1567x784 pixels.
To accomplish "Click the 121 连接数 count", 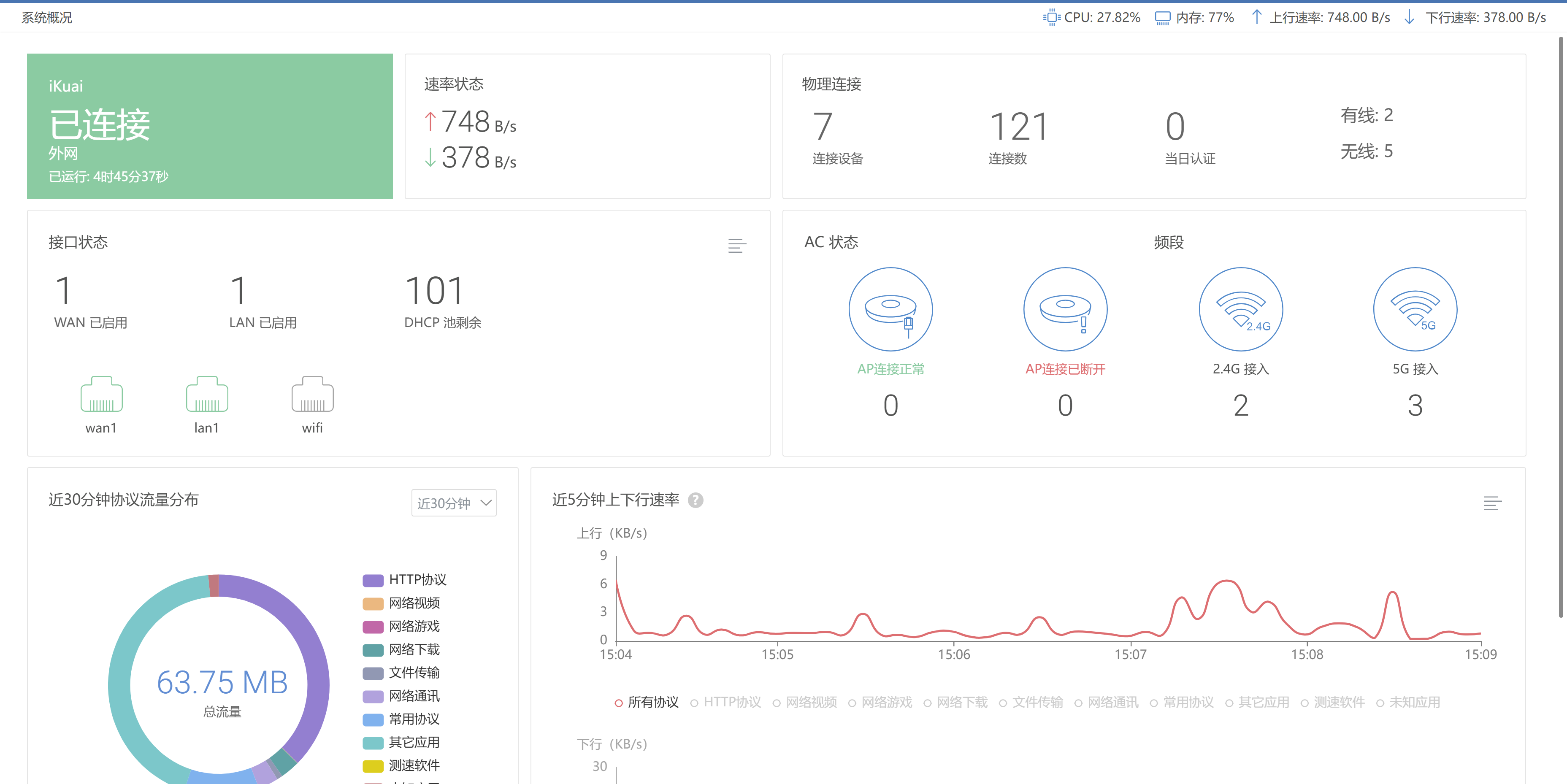I will (1019, 127).
